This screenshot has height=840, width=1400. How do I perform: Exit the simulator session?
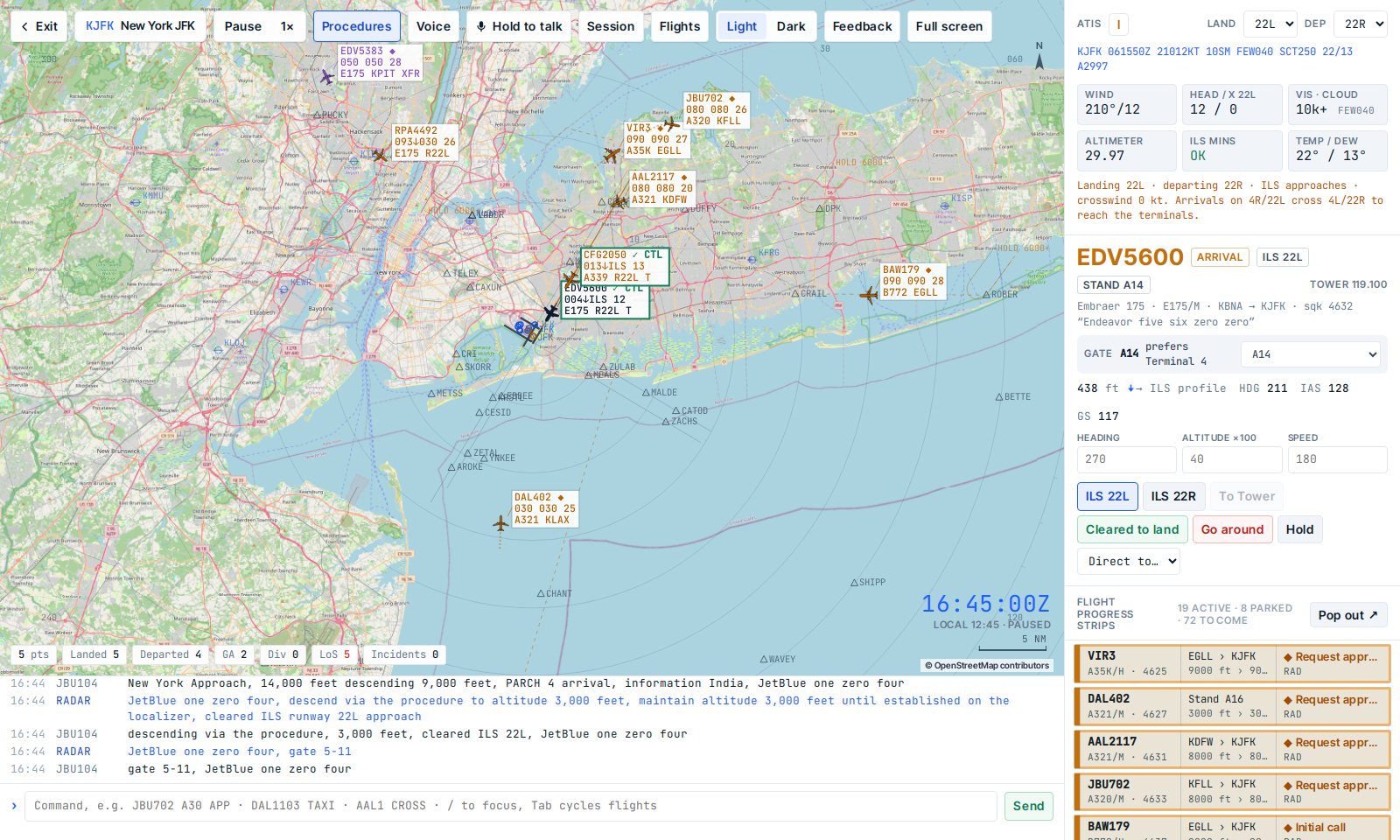click(38, 26)
